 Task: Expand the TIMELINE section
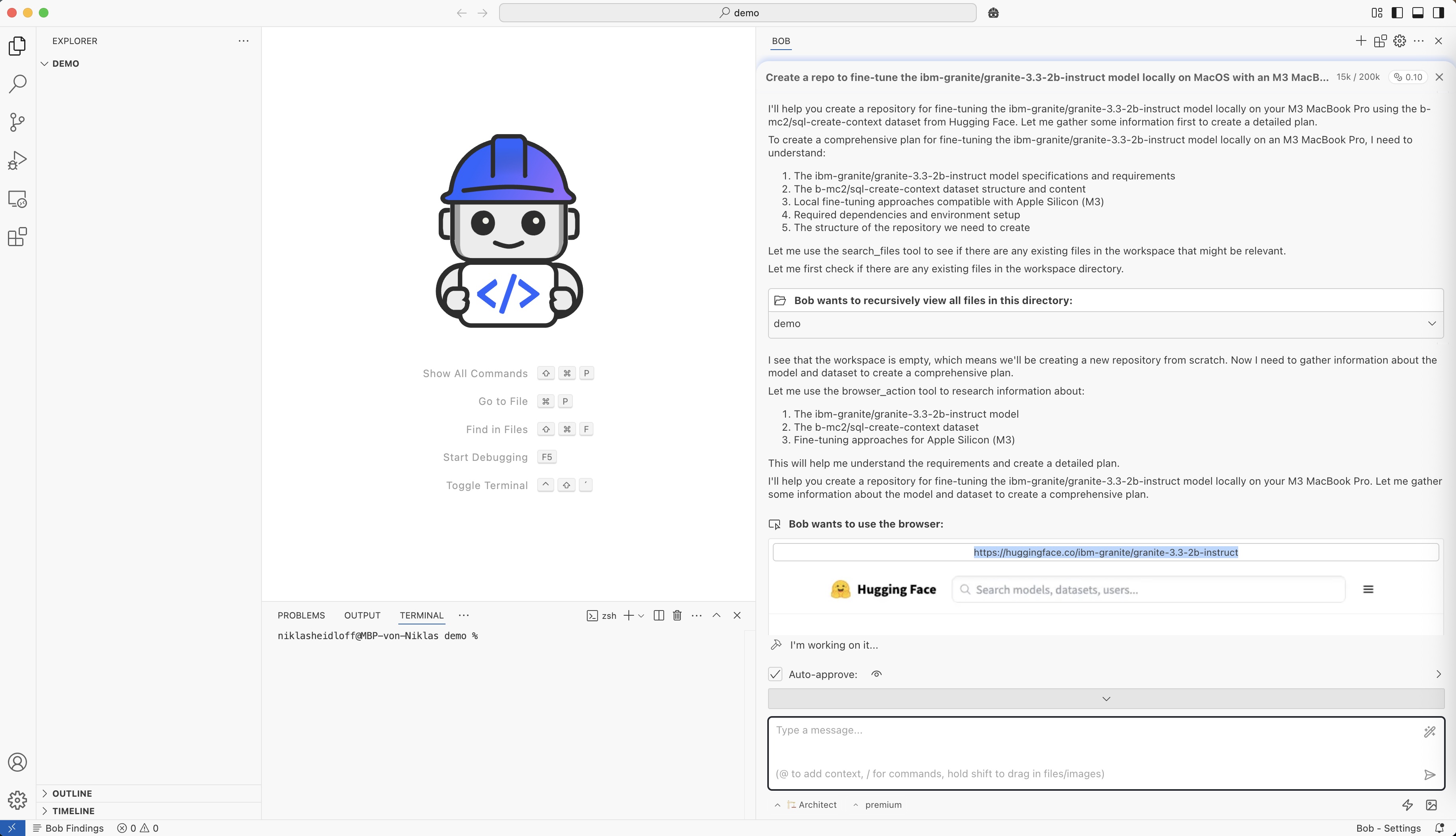click(73, 811)
